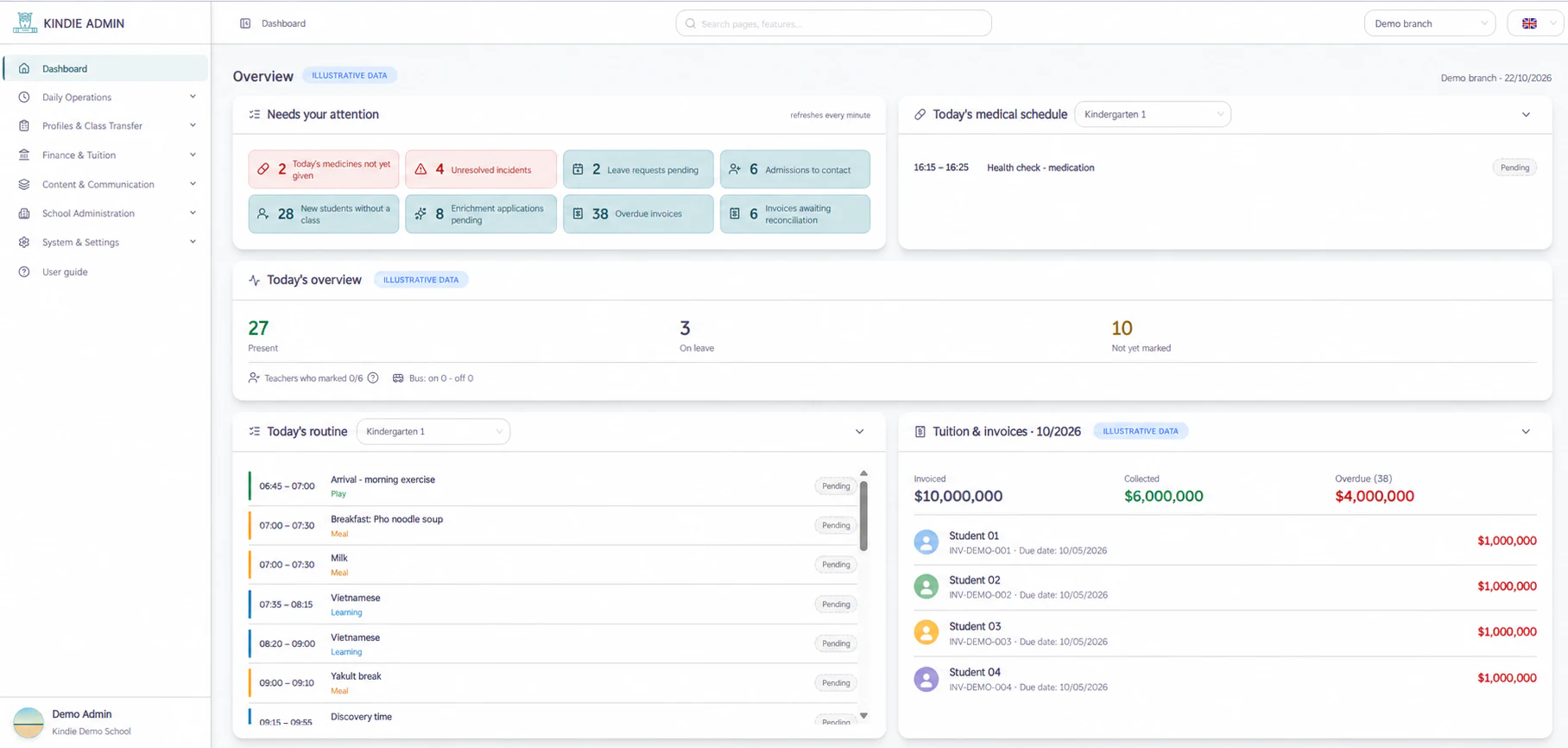1568x748 pixels.
Task: Expand the Content & Communication chevron
Action: [x=193, y=184]
